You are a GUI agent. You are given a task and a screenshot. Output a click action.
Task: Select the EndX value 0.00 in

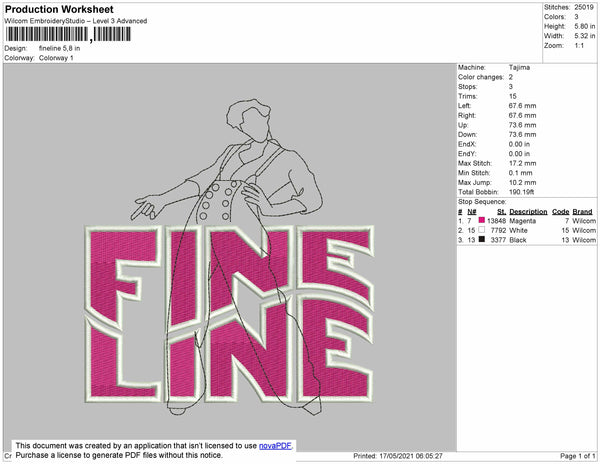click(519, 144)
